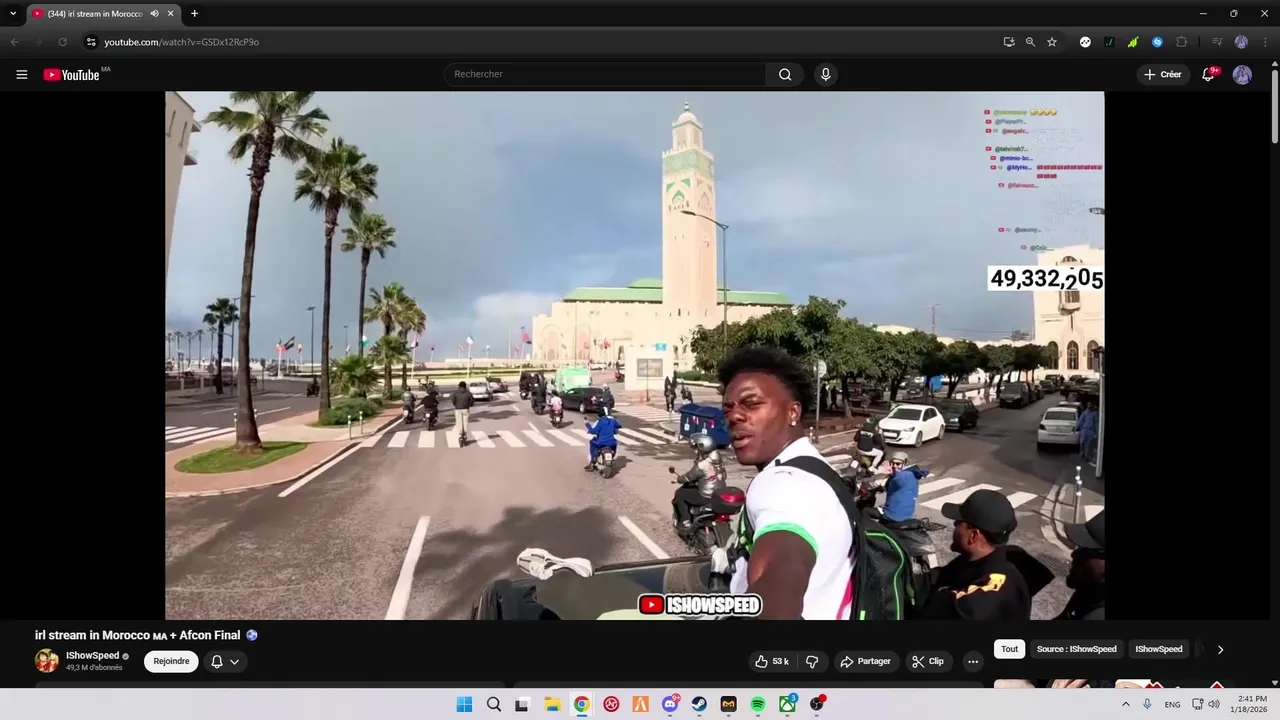Click the video player to pause
The height and width of the screenshot is (720, 1280).
(635, 355)
